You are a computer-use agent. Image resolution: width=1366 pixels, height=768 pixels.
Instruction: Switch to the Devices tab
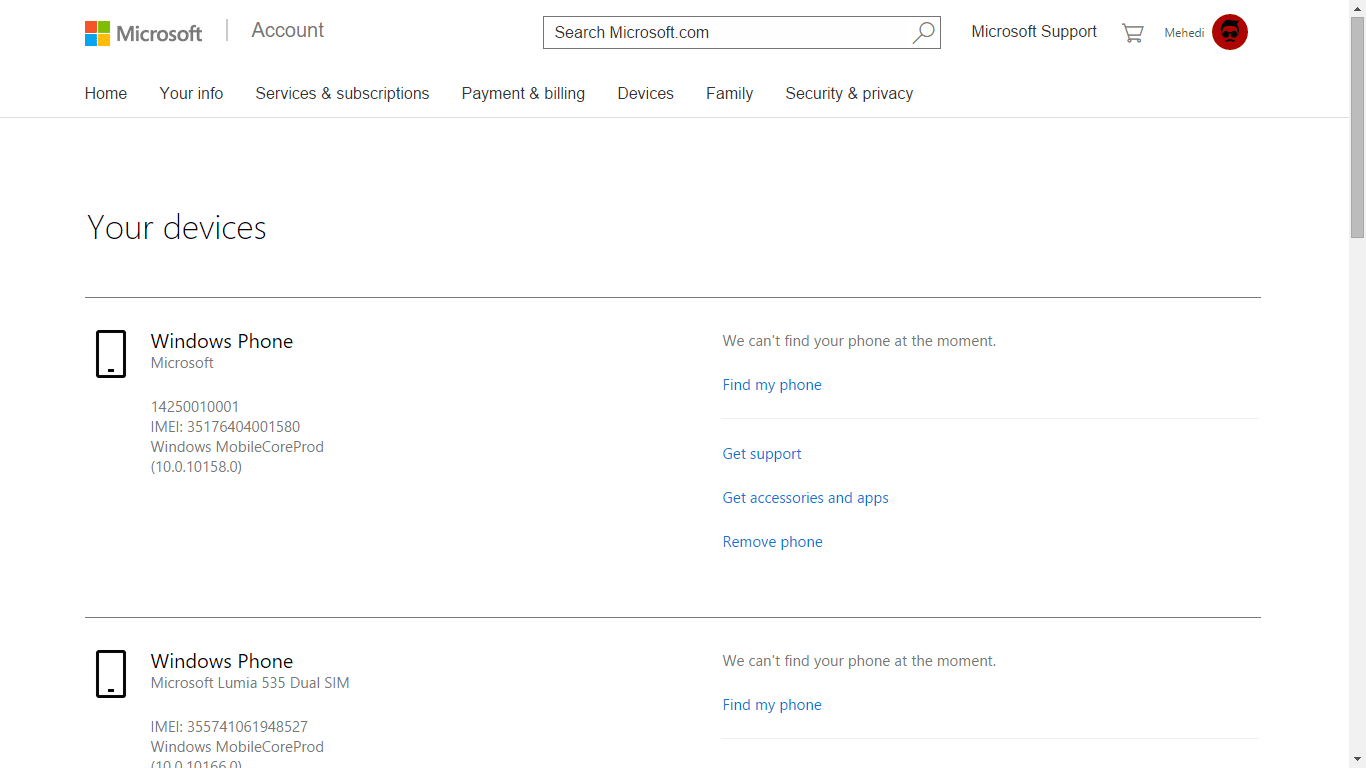click(645, 93)
